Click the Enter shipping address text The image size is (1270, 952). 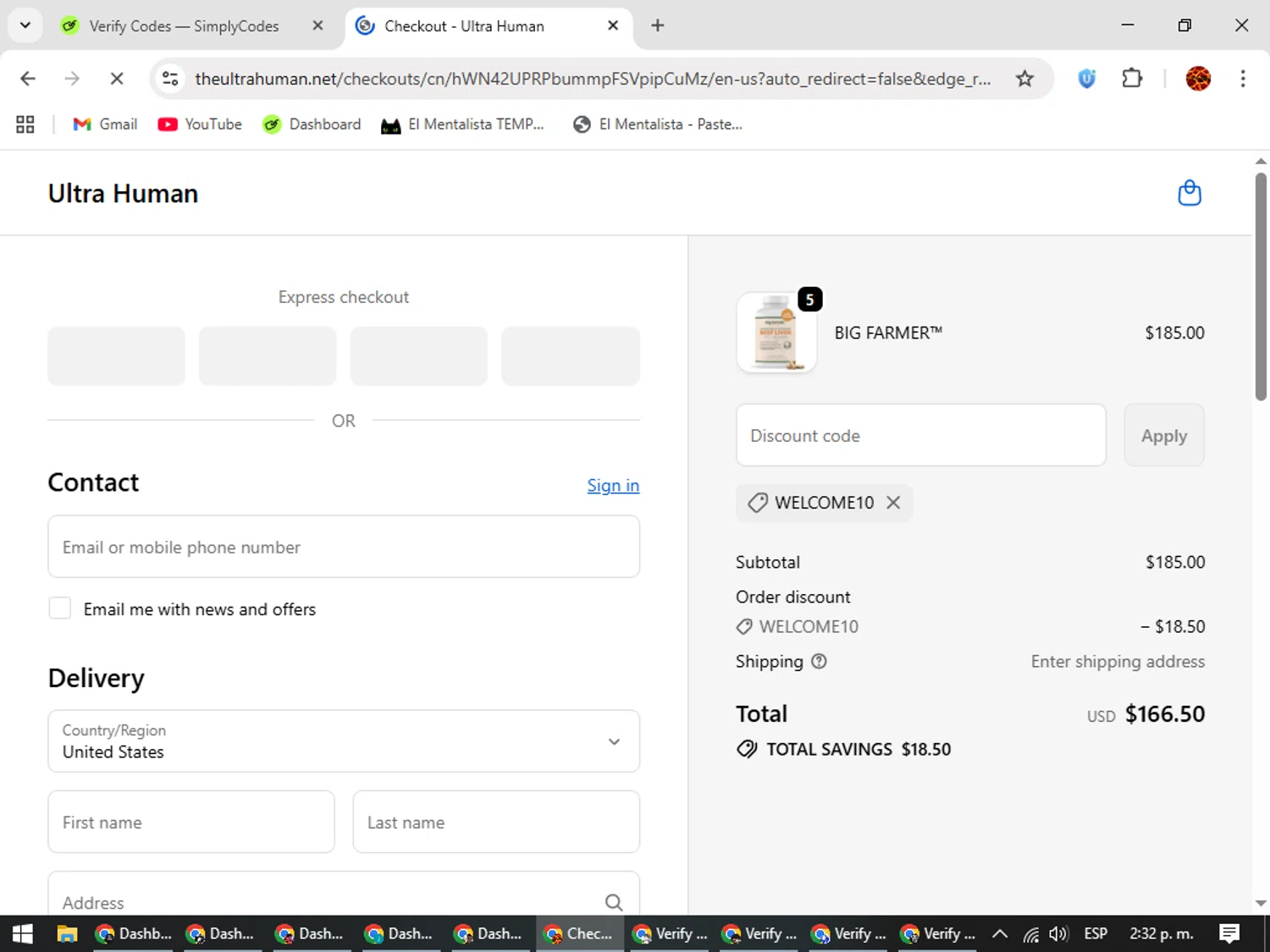click(1118, 662)
